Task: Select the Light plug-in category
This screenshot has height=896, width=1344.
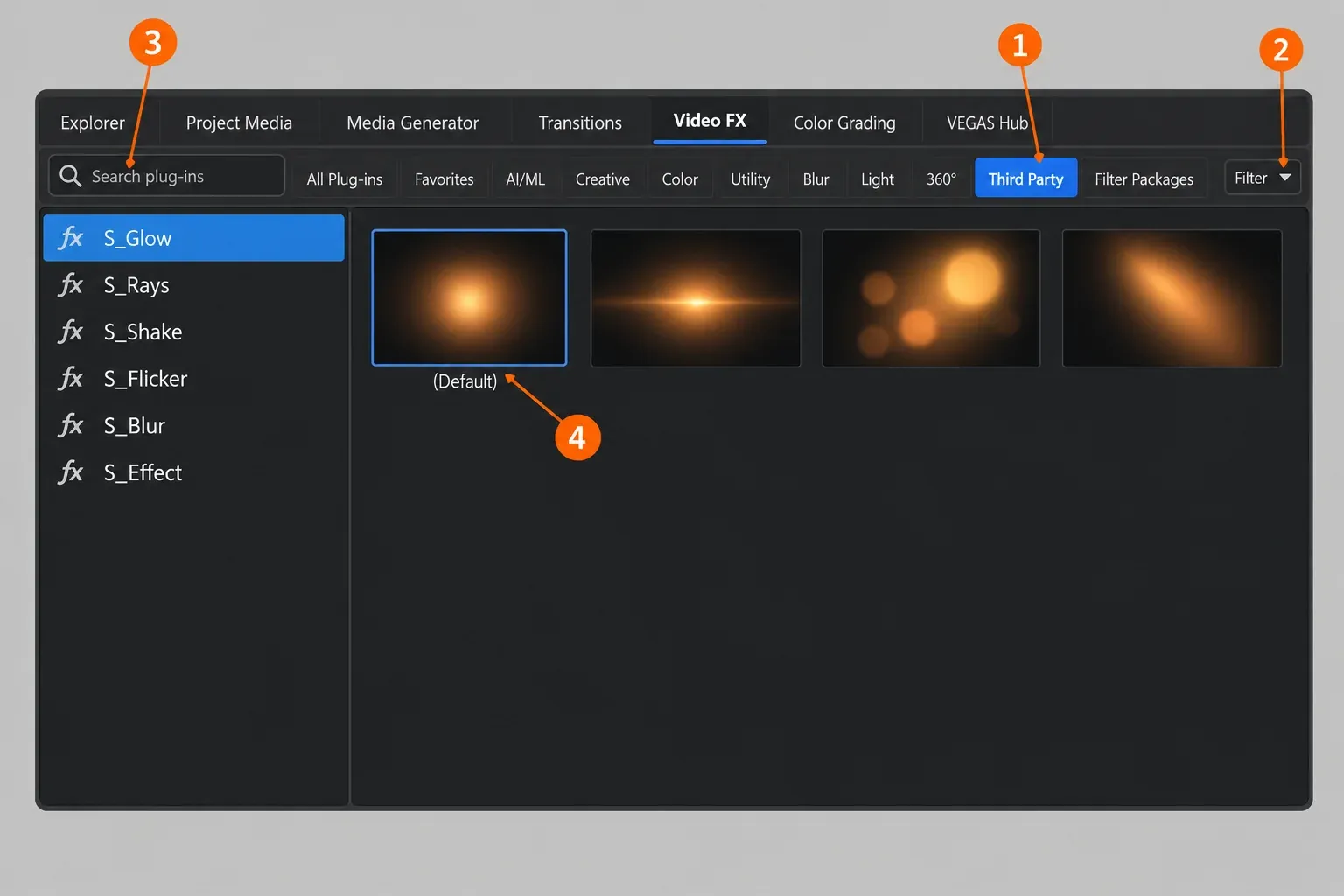Action: click(878, 178)
